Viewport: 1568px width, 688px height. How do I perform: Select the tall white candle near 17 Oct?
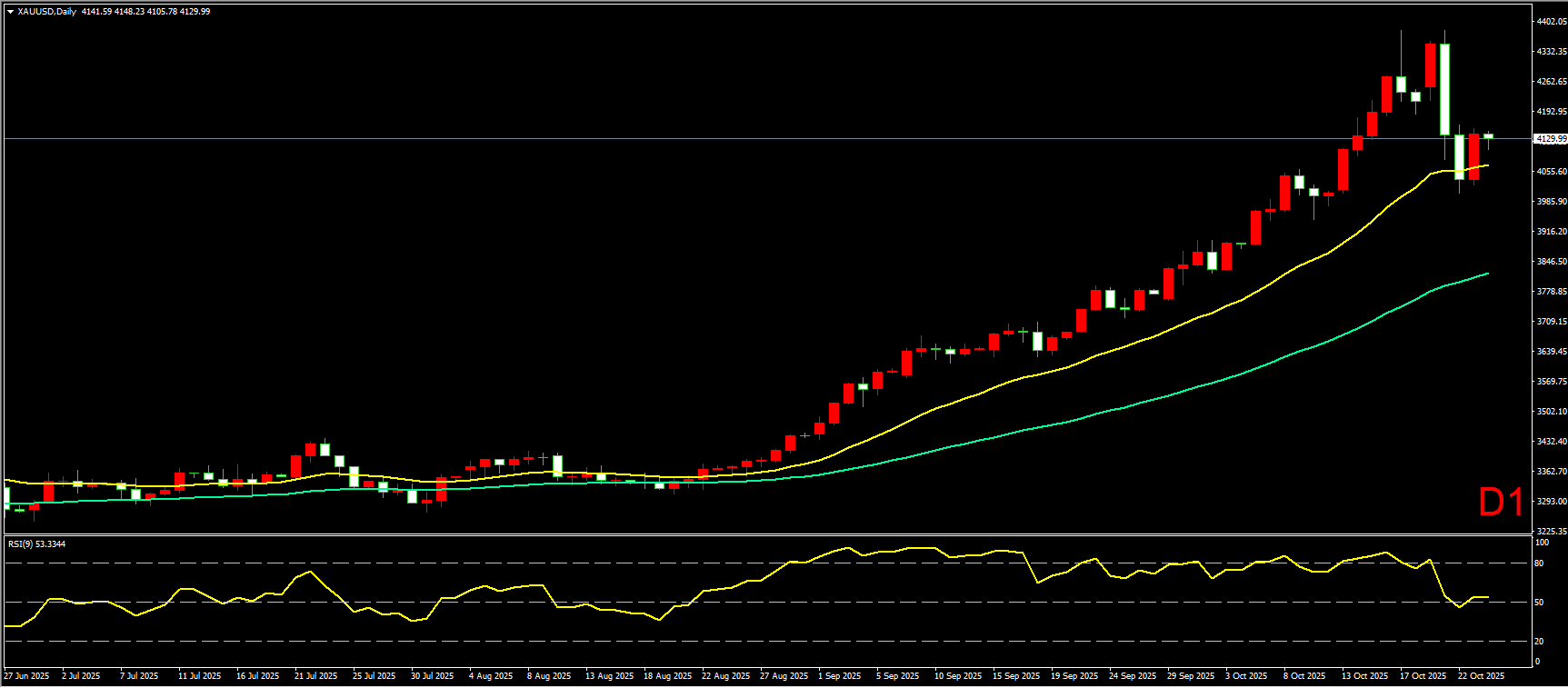1444,89
